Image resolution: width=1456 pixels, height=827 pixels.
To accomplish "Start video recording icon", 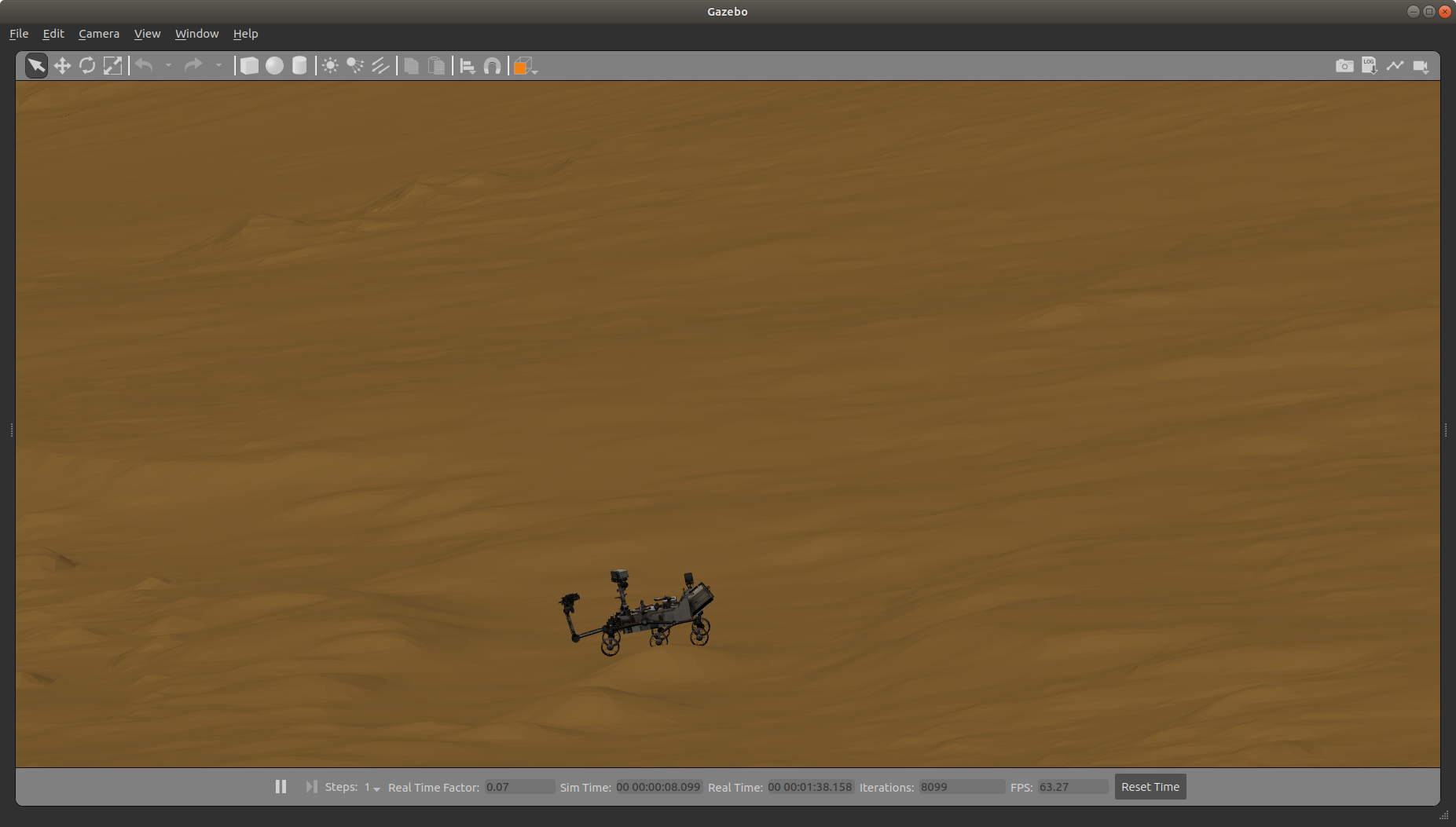I will point(1421,66).
